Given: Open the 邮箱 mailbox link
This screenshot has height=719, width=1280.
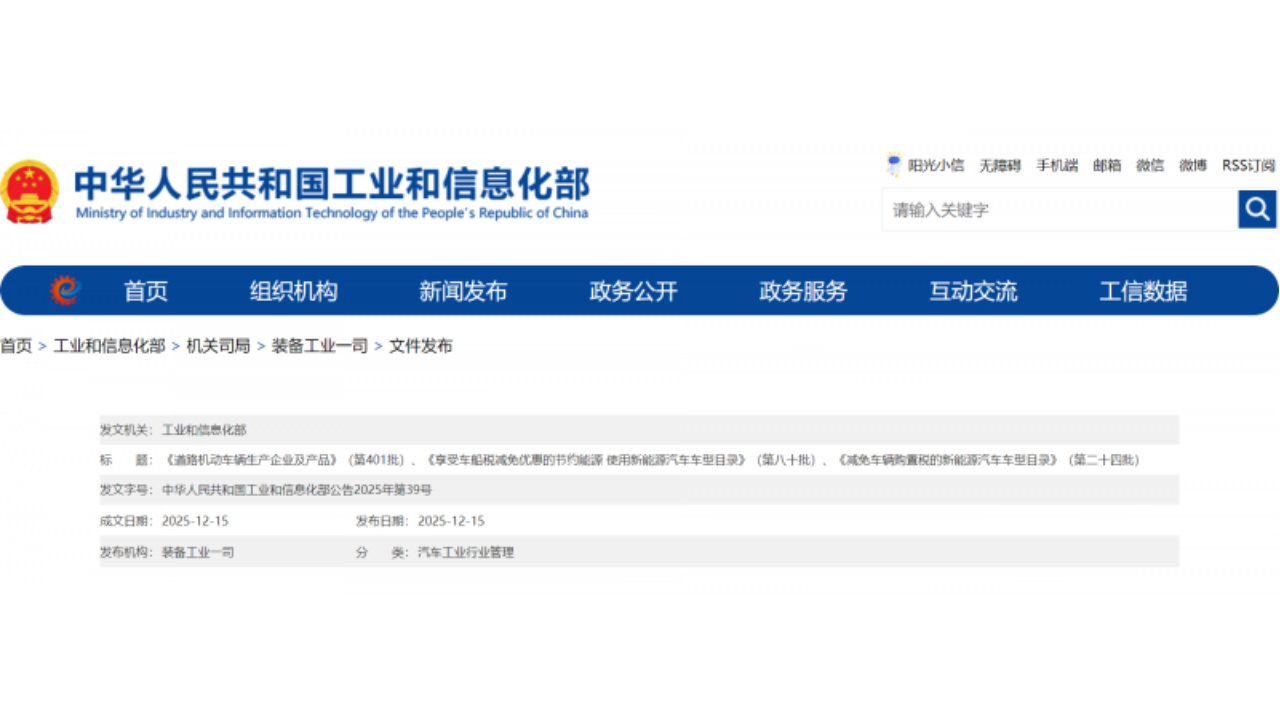Looking at the screenshot, I should tap(1104, 165).
